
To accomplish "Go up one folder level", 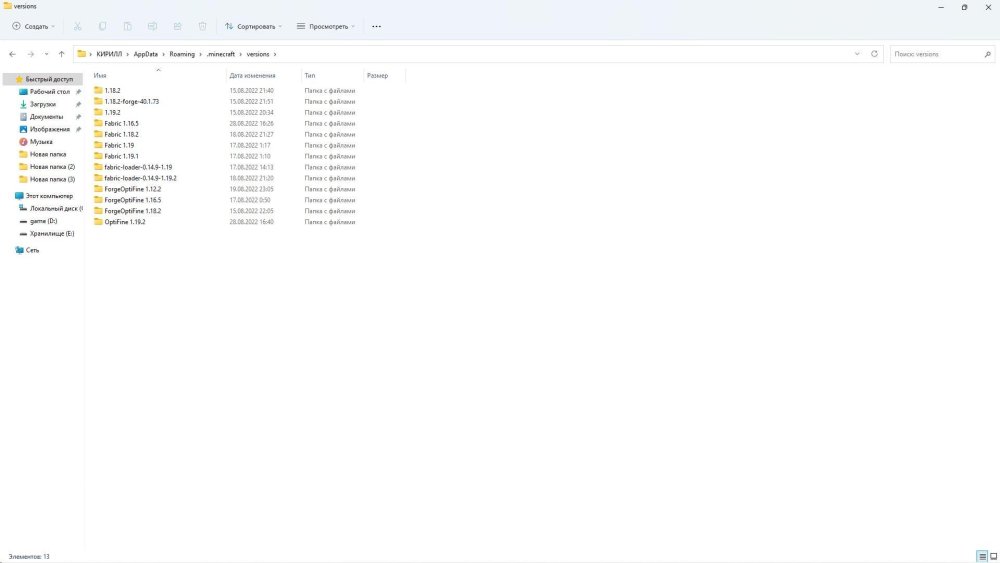I will tap(61, 54).
